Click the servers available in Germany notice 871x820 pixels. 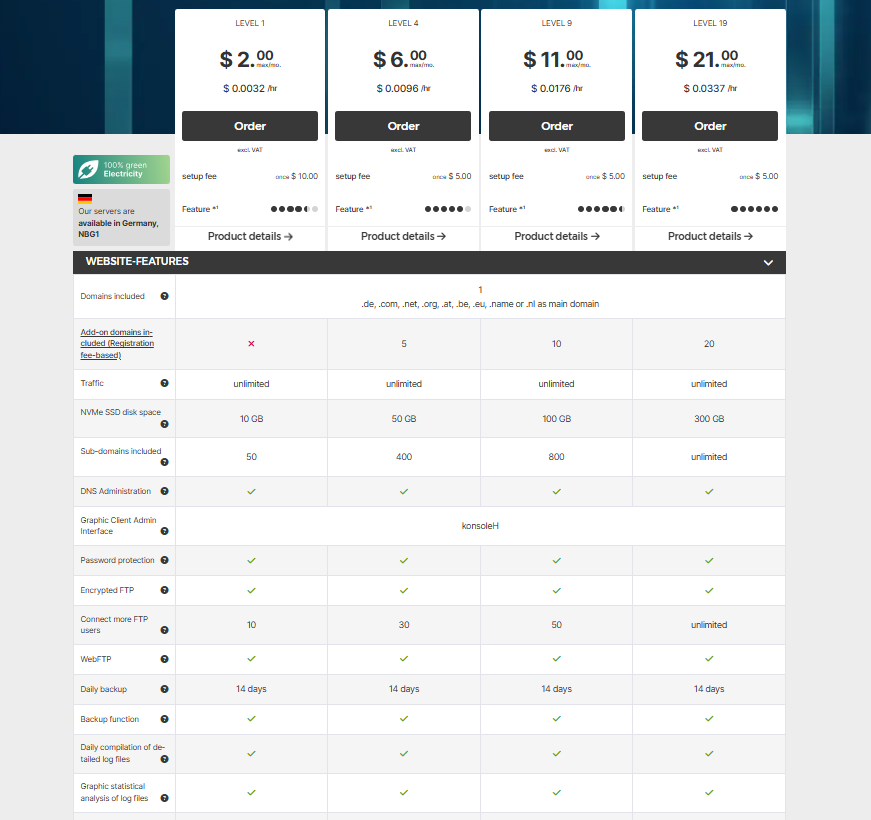tap(122, 217)
